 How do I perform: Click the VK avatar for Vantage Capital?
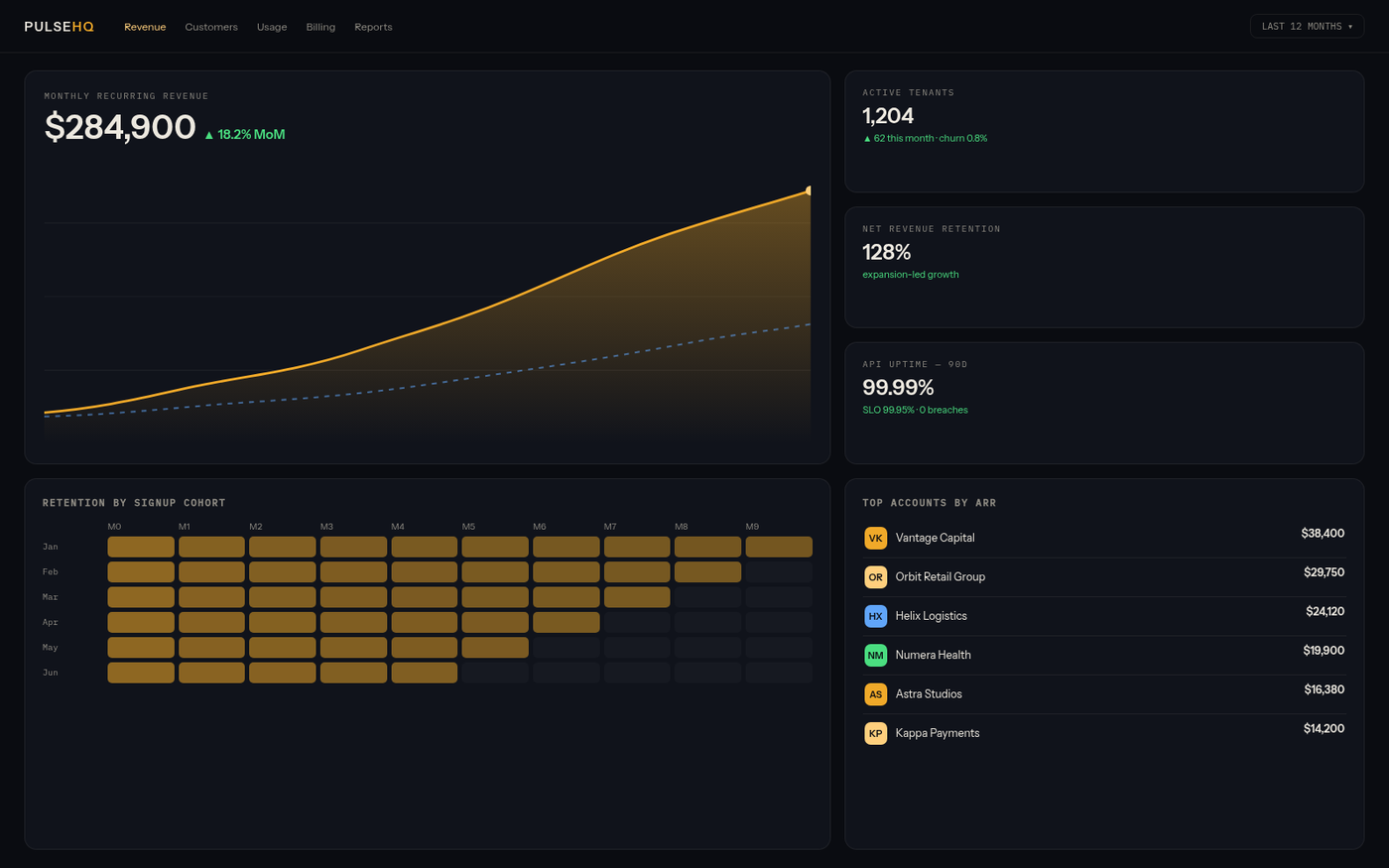click(875, 538)
